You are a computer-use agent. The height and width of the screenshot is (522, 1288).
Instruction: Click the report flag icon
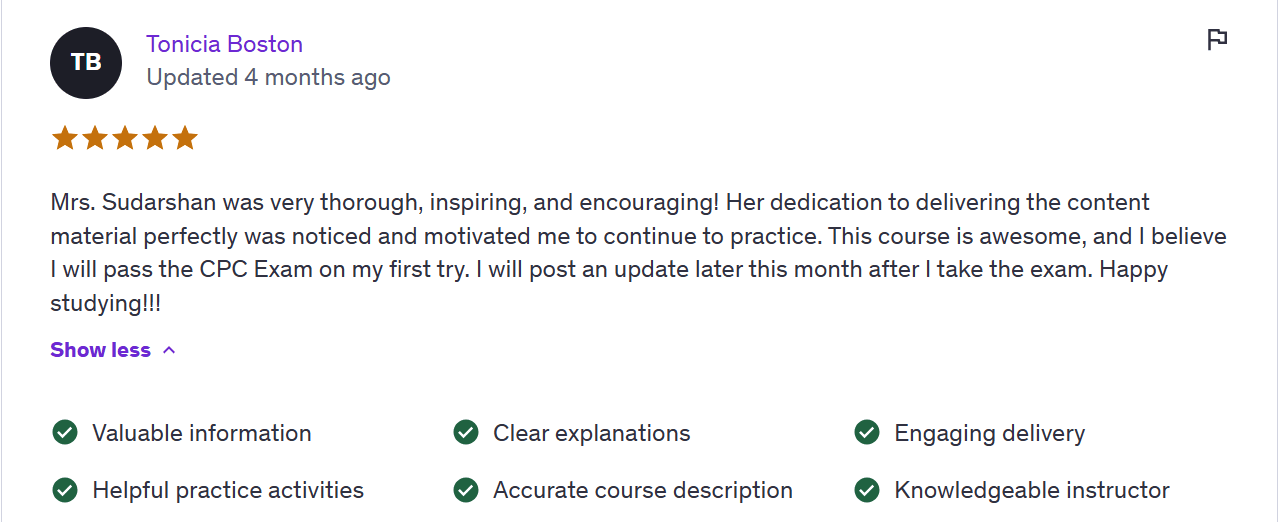[1216, 40]
